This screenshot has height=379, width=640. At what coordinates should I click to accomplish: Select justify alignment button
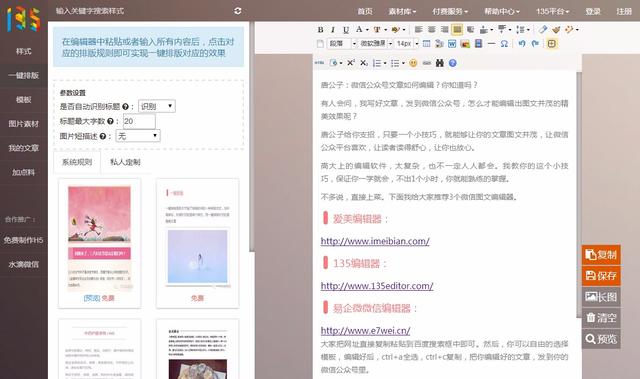point(457,29)
